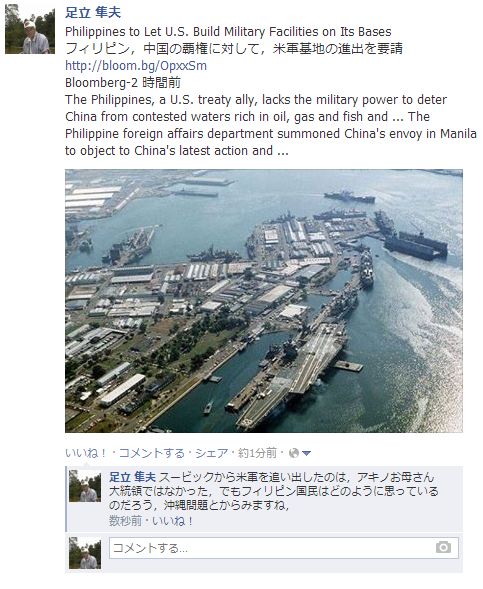Click コメントする under the post
483x589 pixels.
pos(152,453)
